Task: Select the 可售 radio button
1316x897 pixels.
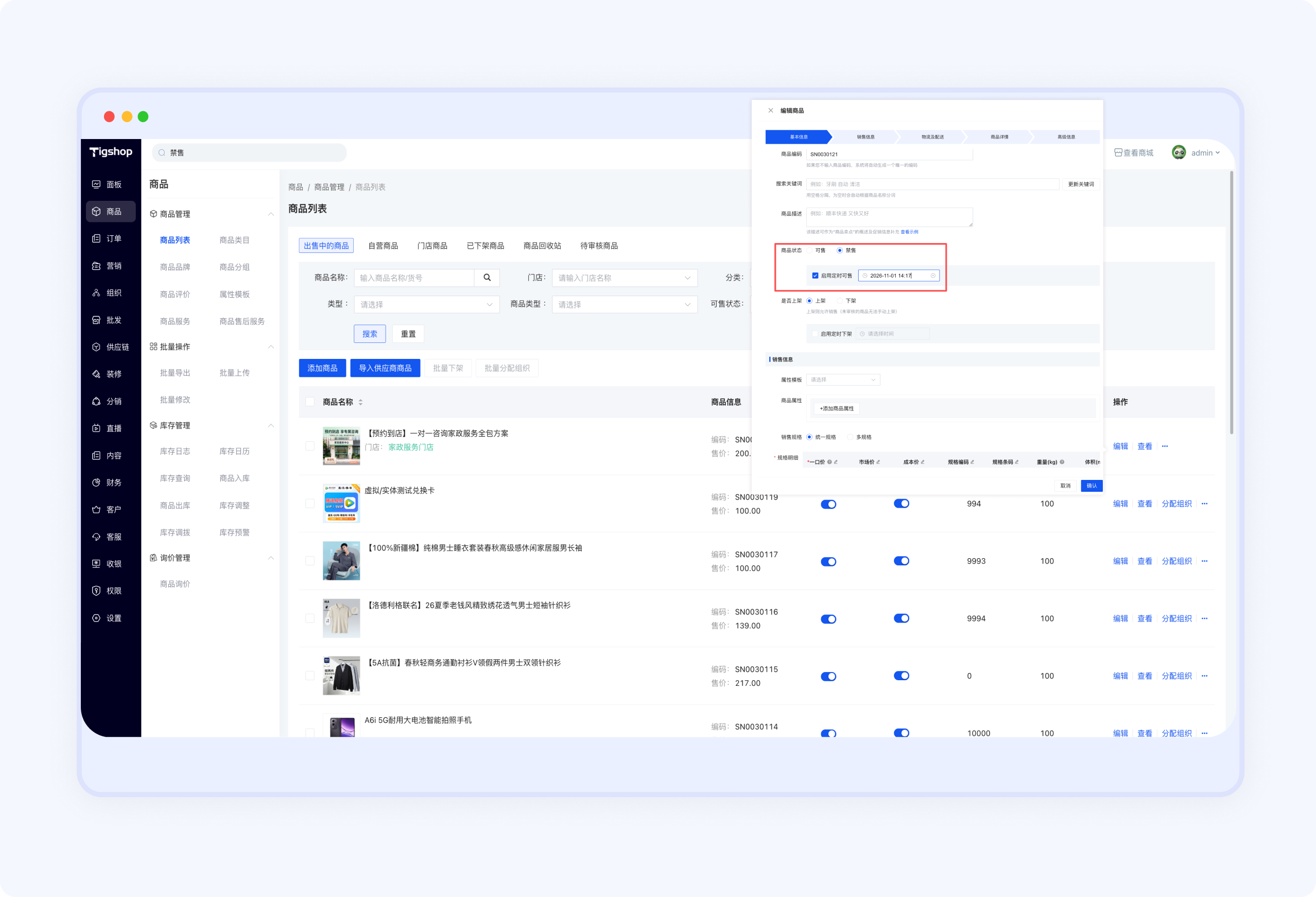Action: coord(810,250)
